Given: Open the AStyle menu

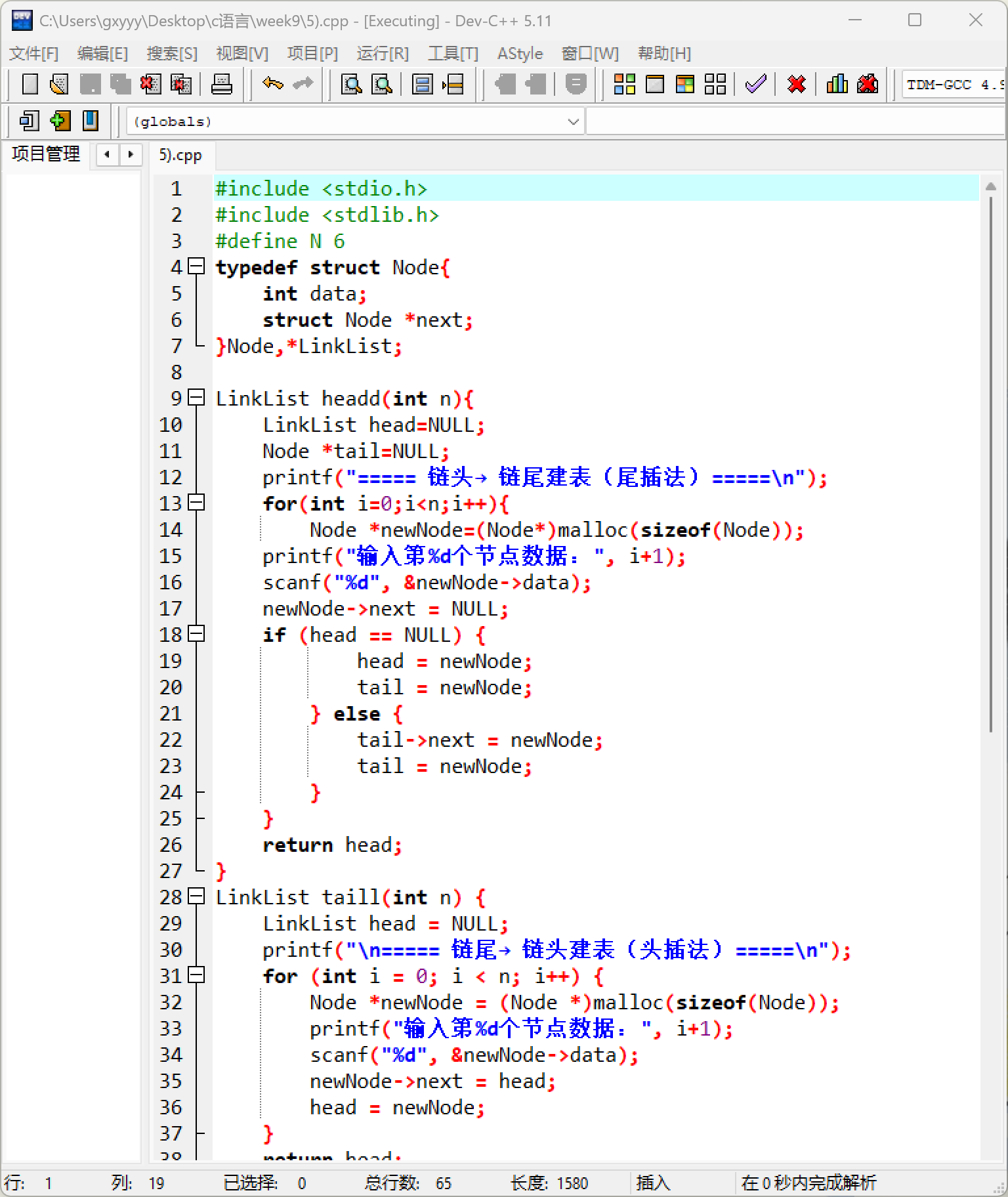Looking at the screenshot, I should point(520,53).
